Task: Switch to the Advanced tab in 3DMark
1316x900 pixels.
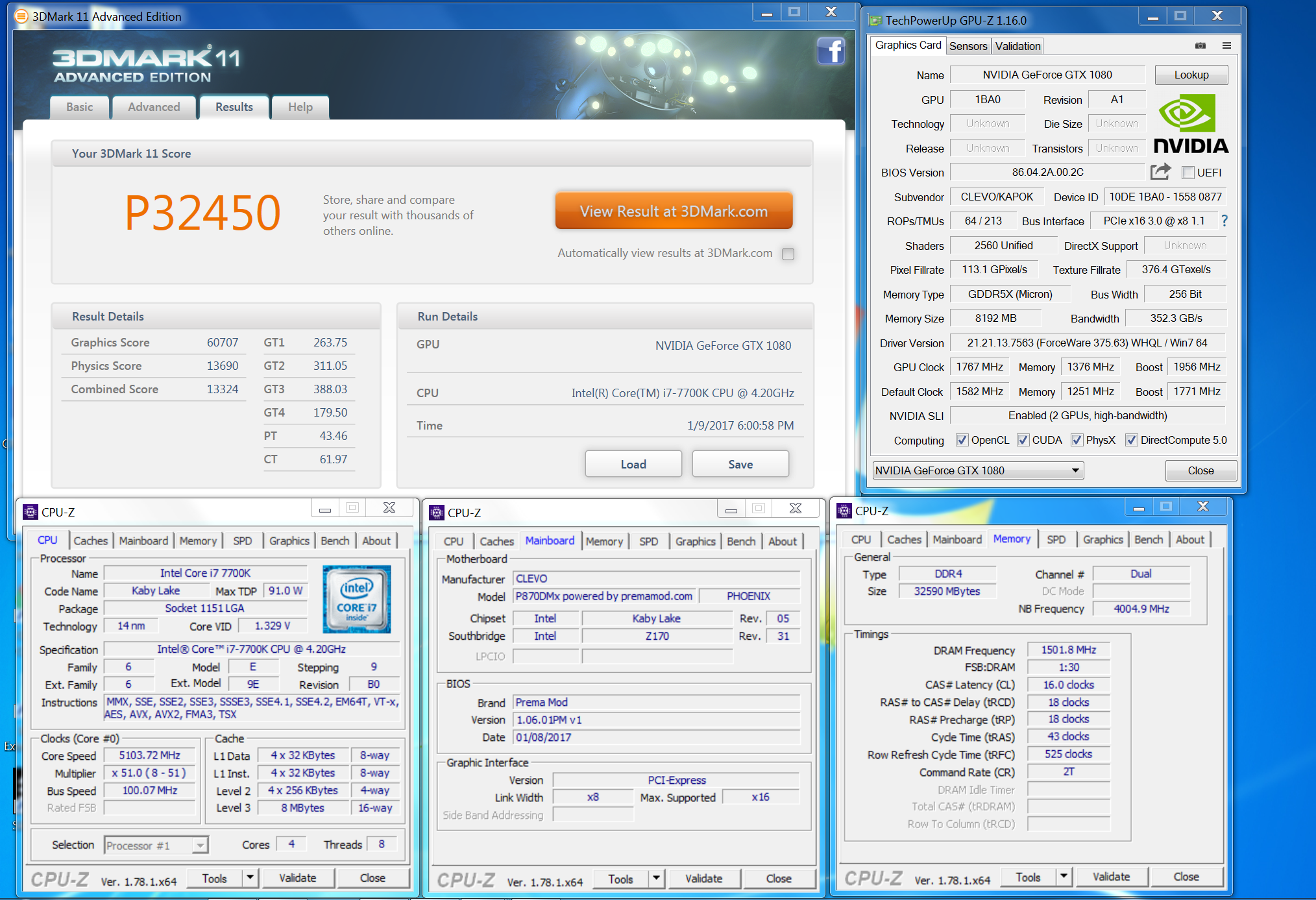Action: point(154,108)
